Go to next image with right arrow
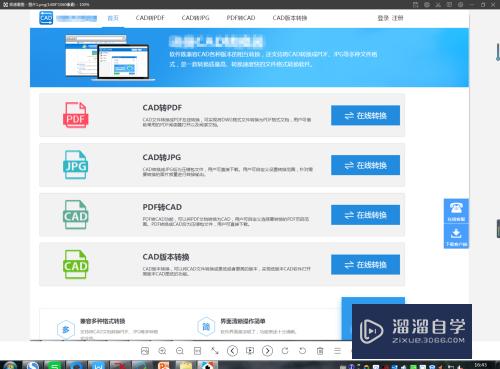The image size is (500, 369). [267, 351]
